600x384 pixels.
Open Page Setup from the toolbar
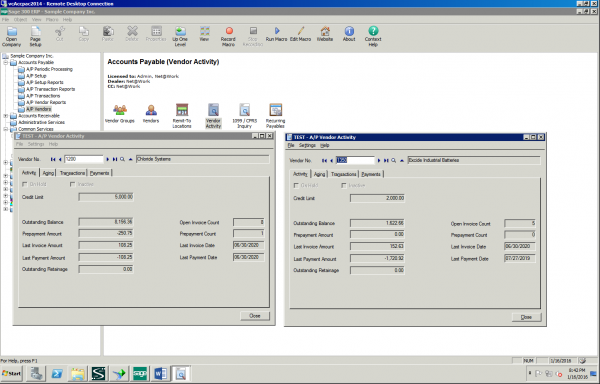pyautogui.click(x=35, y=36)
